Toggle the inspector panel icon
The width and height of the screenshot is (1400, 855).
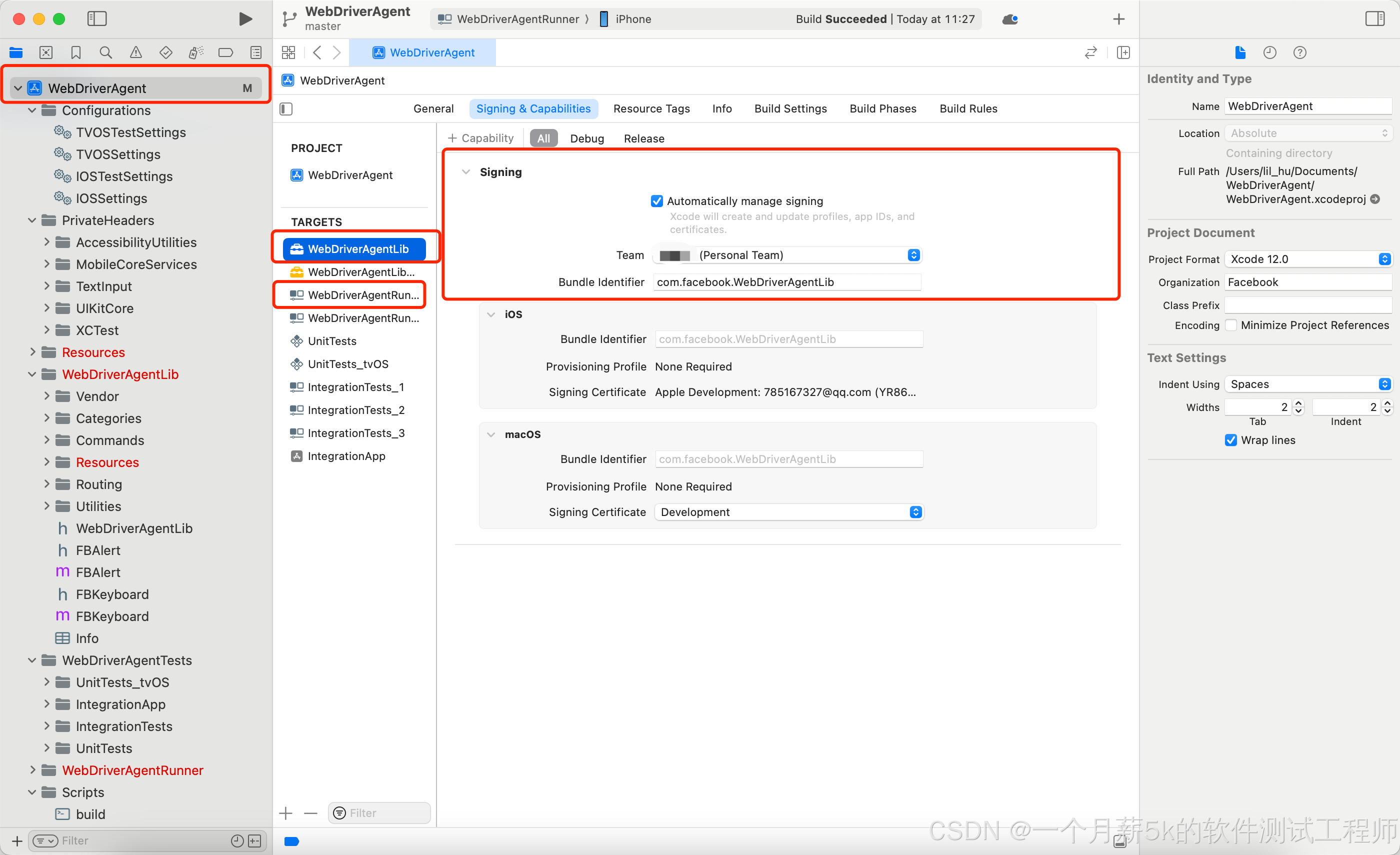1375,18
